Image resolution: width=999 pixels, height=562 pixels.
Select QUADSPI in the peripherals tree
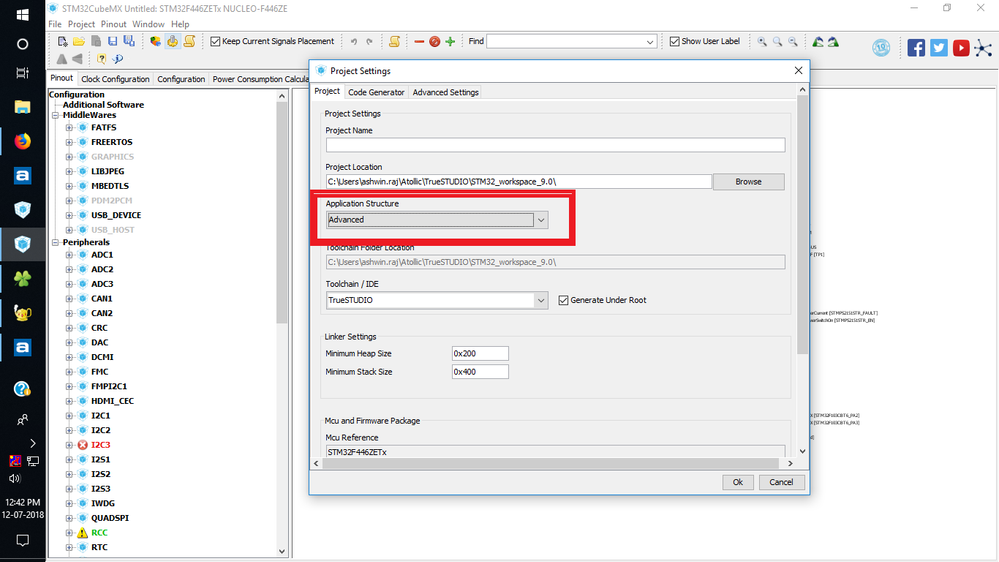(110, 518)
